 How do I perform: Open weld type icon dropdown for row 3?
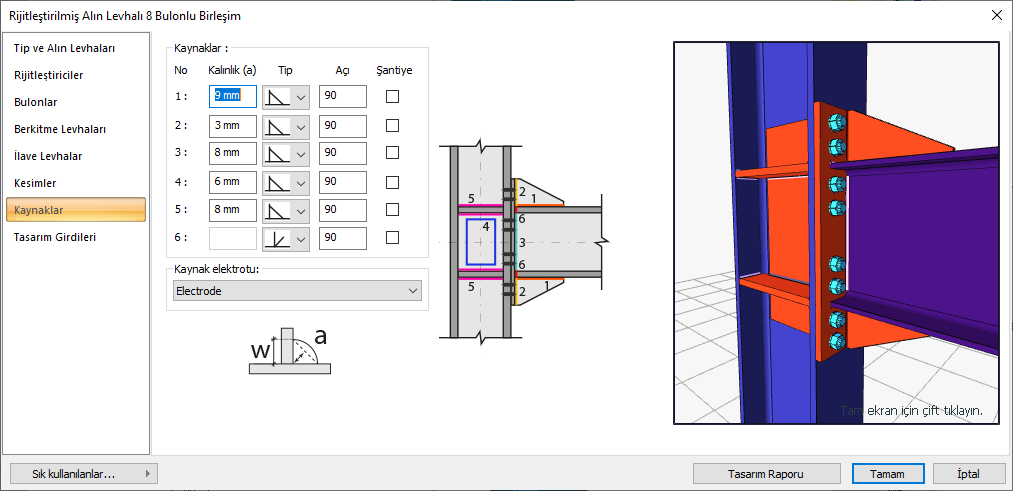pos(286,153)
